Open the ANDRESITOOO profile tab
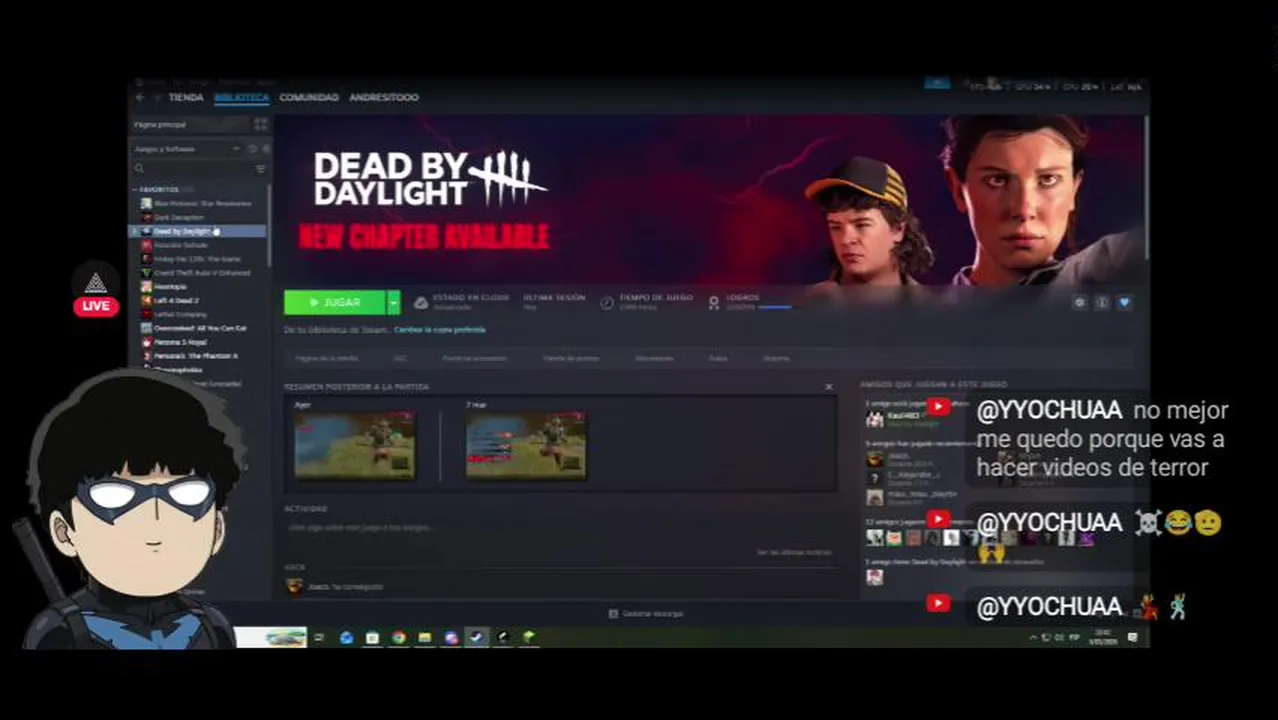 pyautogui.click(x=384, y=97)
